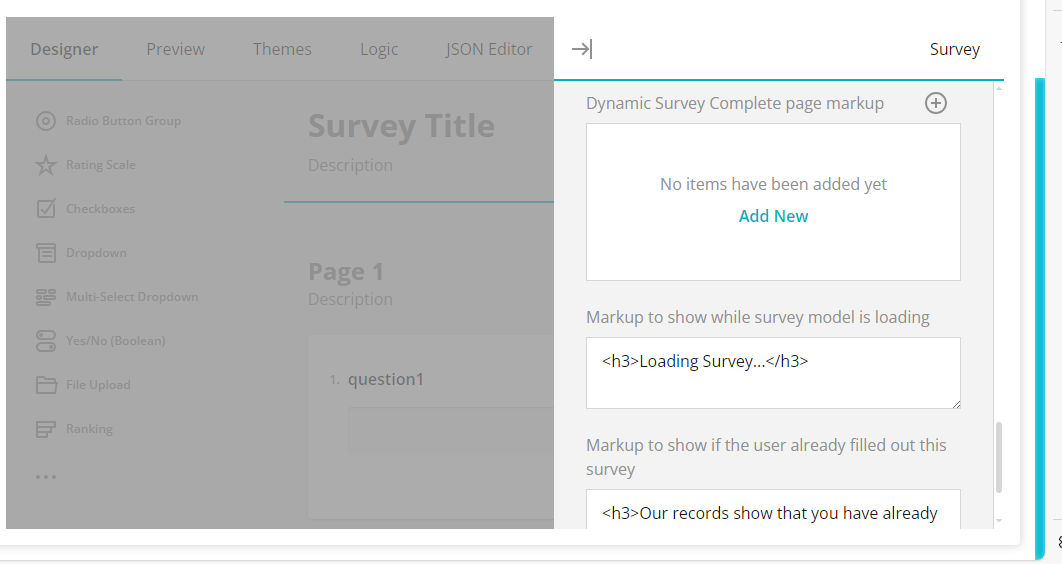Click the textarea resize grip of loading markup
This screenshot has height=564, width=1062.
956,404
